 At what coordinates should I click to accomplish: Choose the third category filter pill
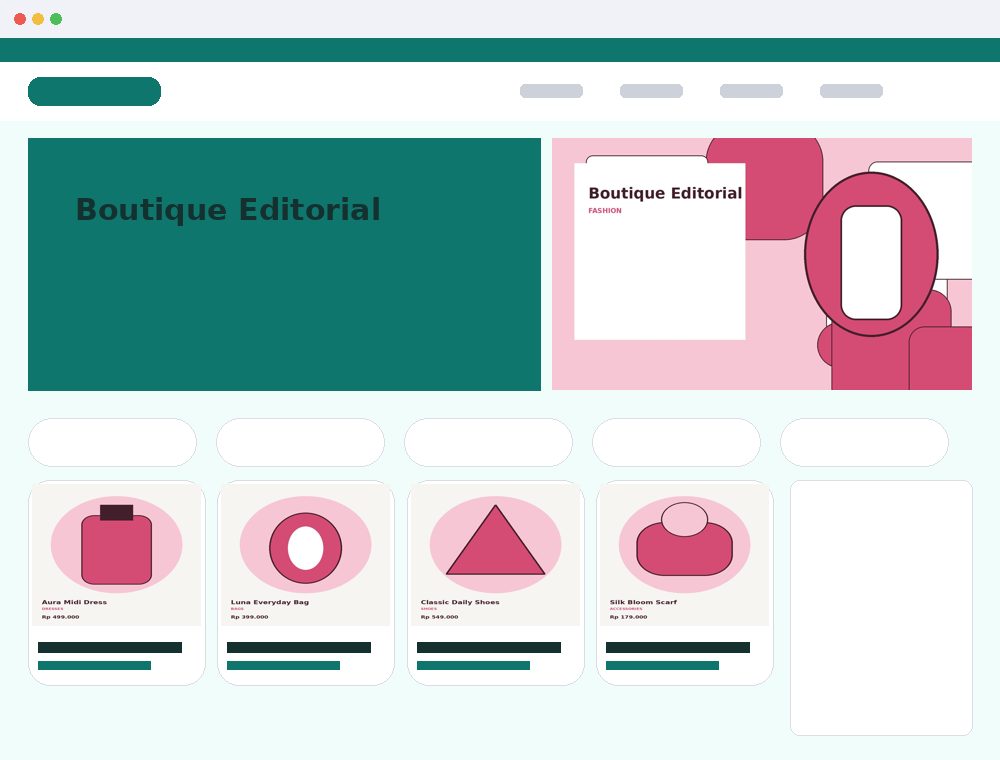click(x=489, y=442)
